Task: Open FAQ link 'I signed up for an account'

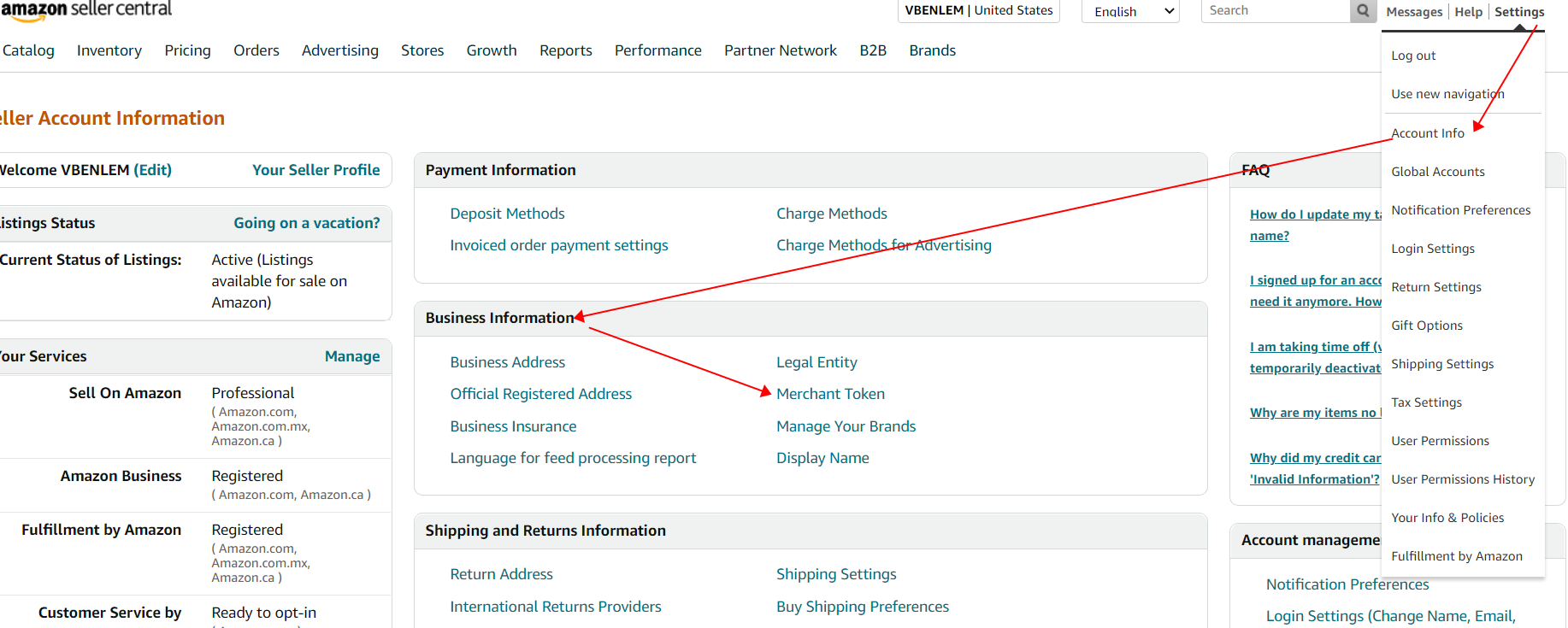Action: 1315,291
